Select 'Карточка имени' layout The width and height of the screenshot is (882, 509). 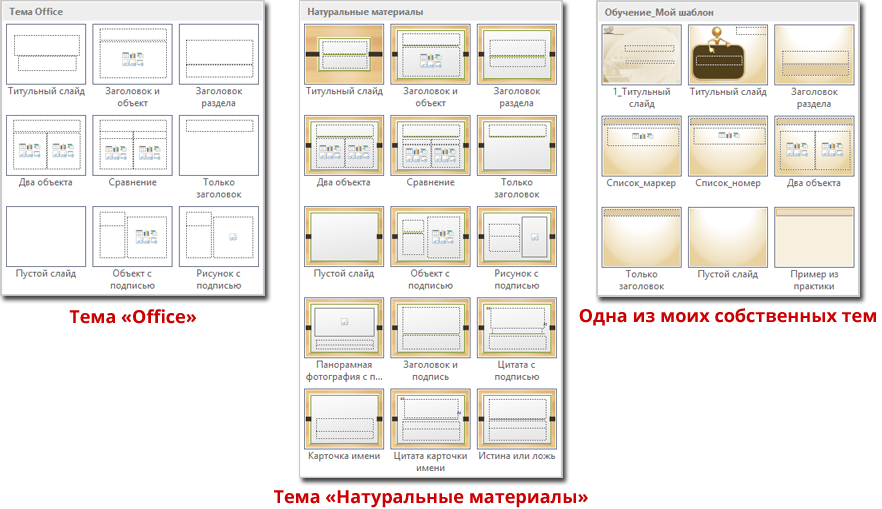(x=344, y=419)
